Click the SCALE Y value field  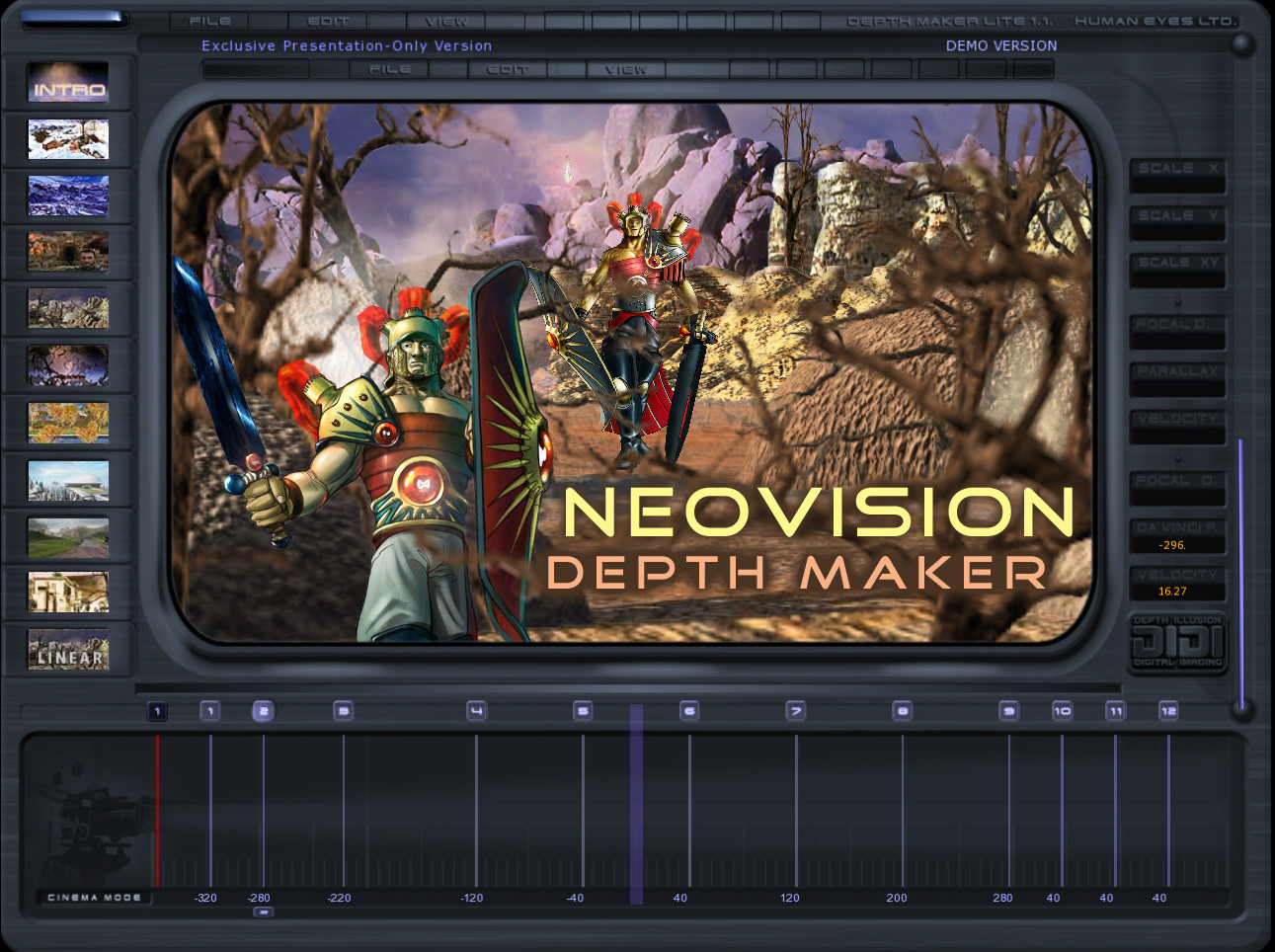point(1177,224)
